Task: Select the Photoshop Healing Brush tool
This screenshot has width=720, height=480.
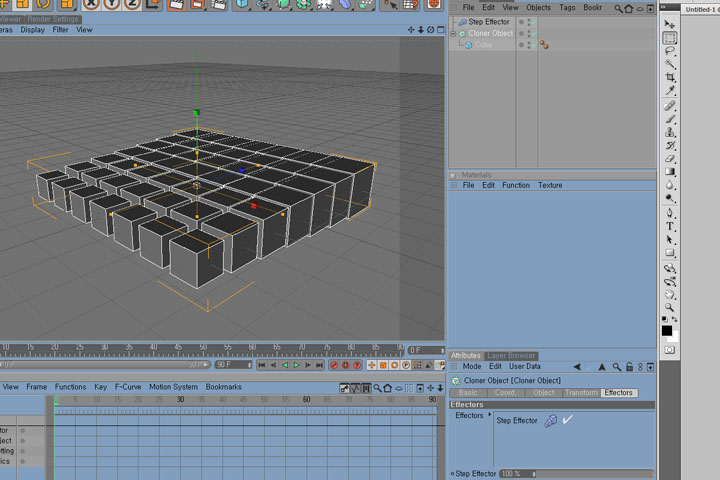Action: [670, 106]
